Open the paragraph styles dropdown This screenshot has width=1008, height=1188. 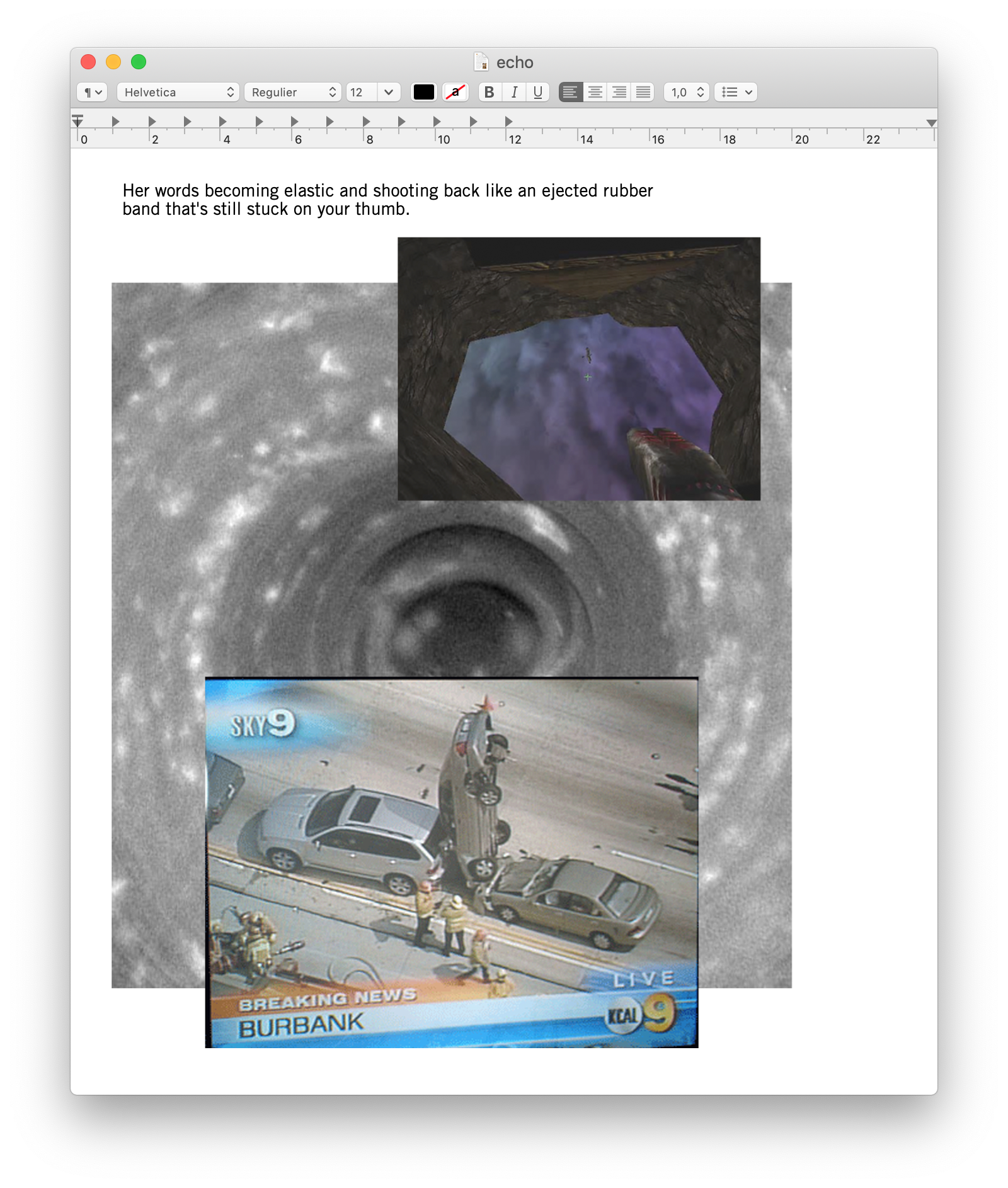[92, 92]
